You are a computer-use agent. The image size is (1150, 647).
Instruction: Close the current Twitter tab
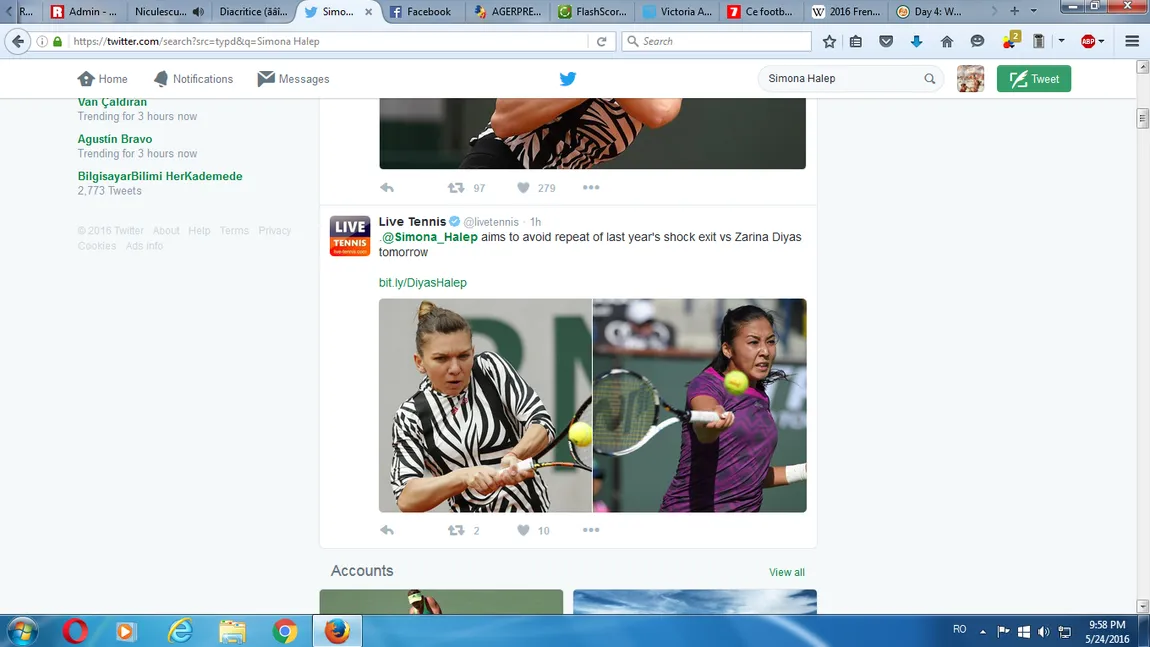click(x=368, y=12)
